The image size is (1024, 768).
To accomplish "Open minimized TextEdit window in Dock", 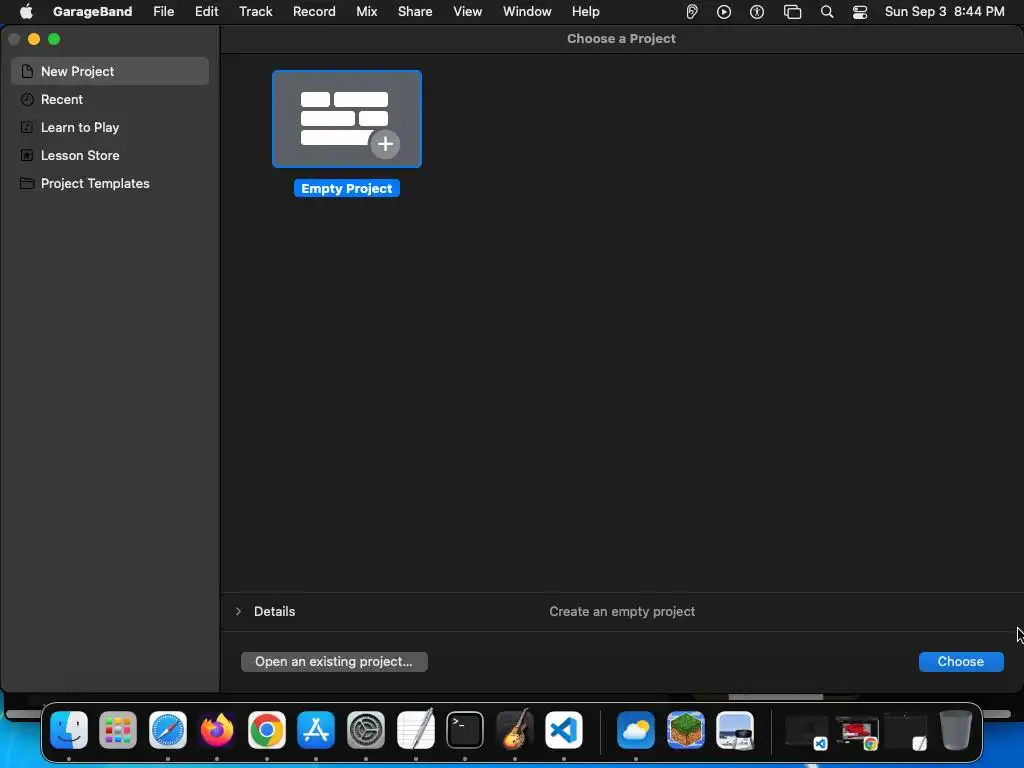I will click(906, 732).
